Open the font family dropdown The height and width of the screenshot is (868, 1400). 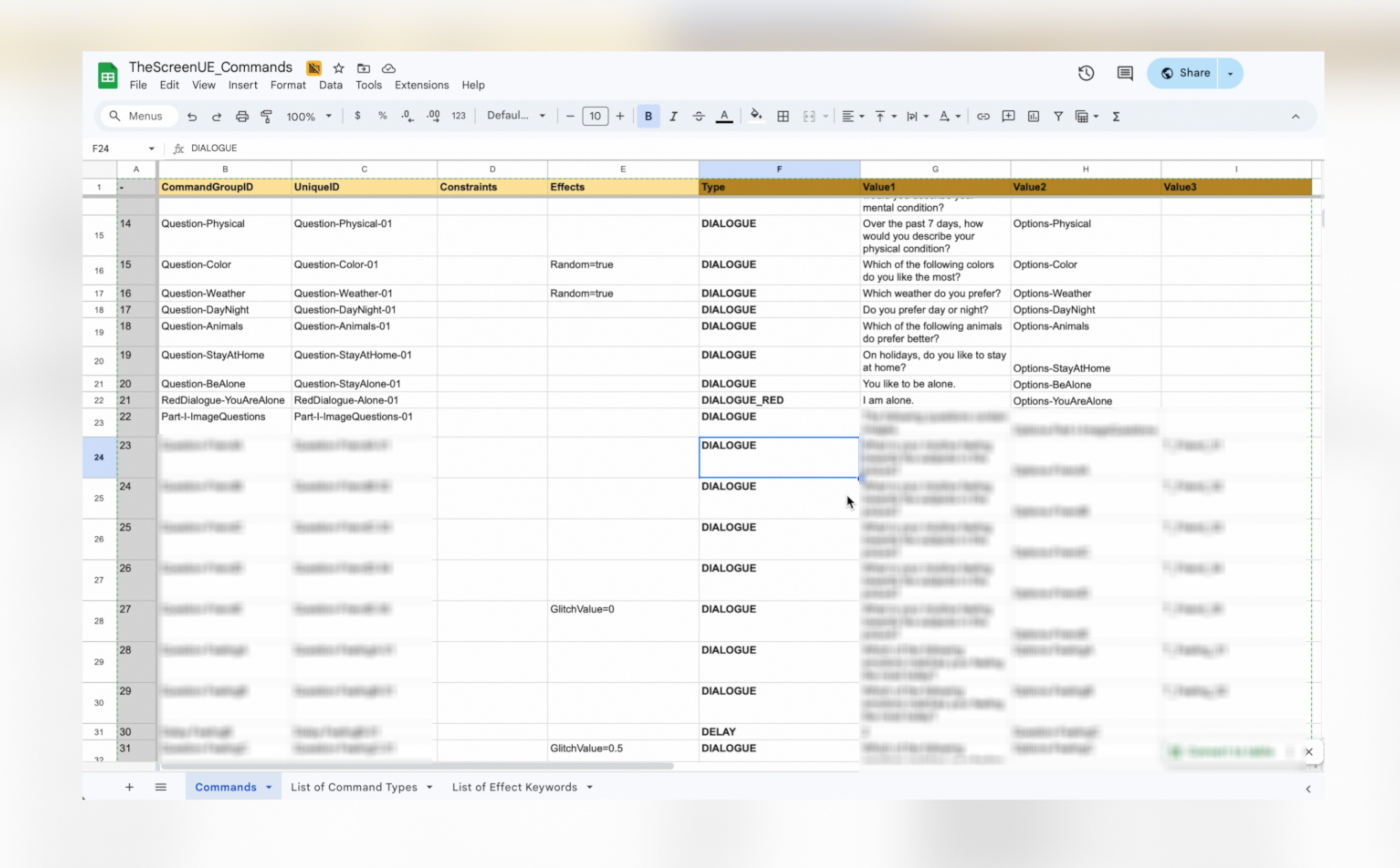tap(515, 115)
